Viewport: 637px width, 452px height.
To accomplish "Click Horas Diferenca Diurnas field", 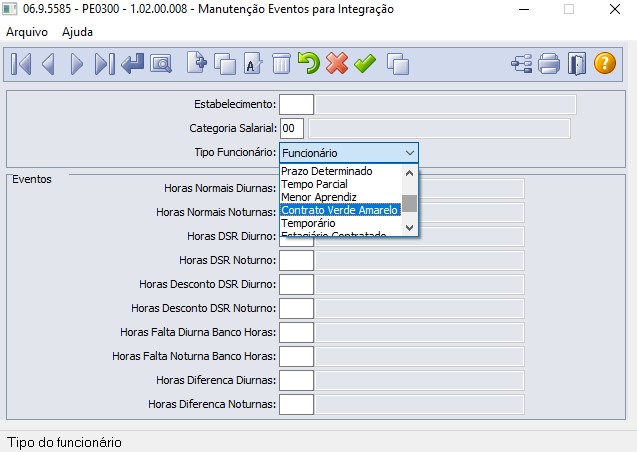I will coord(296,380).
